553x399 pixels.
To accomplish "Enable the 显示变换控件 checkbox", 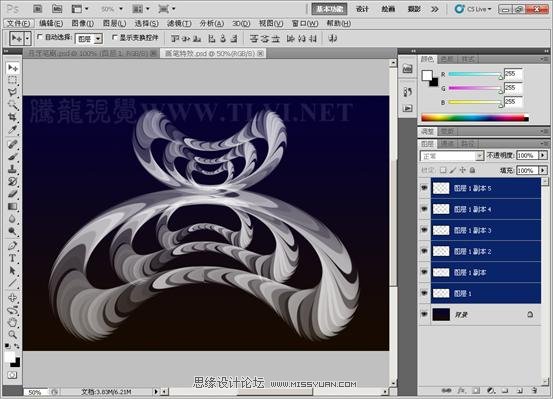I will coord(114,37).
